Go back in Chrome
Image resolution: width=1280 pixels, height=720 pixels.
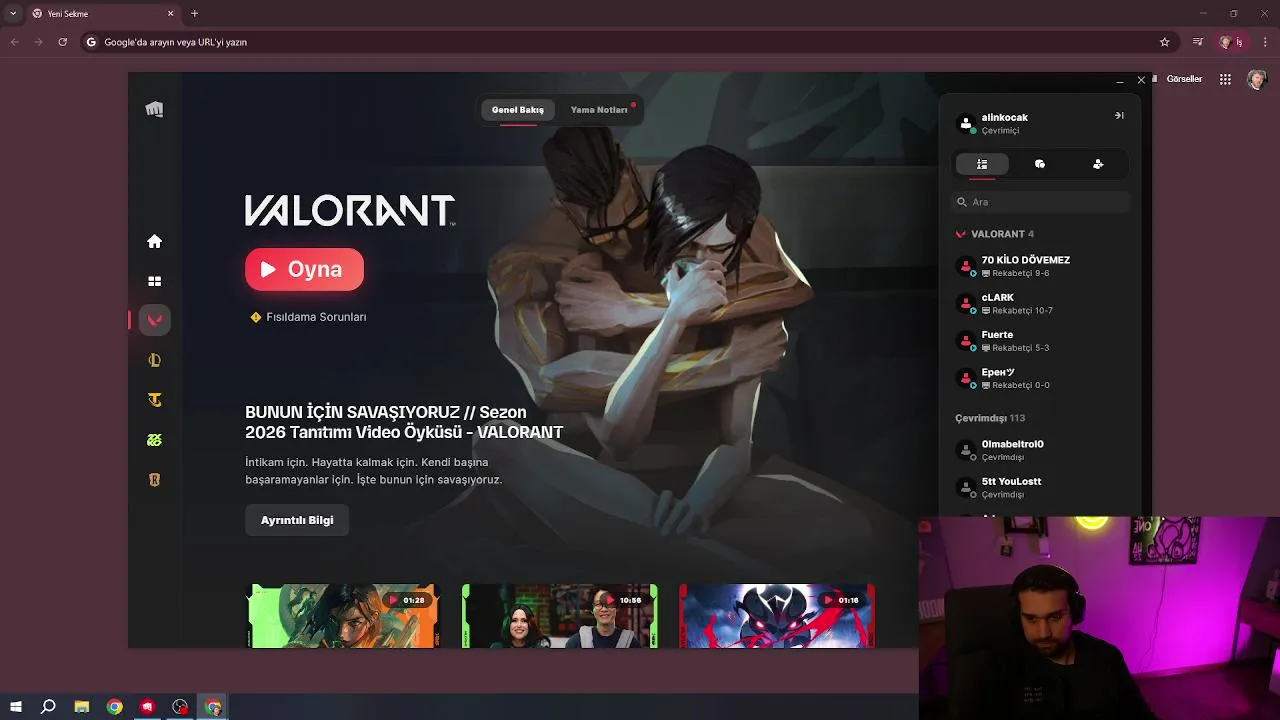(14, 42)
